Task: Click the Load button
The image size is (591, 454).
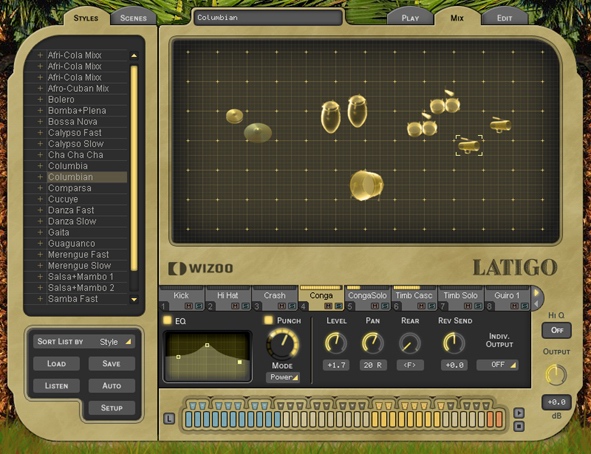Action: pyautogui.click(x=57, y=364)
